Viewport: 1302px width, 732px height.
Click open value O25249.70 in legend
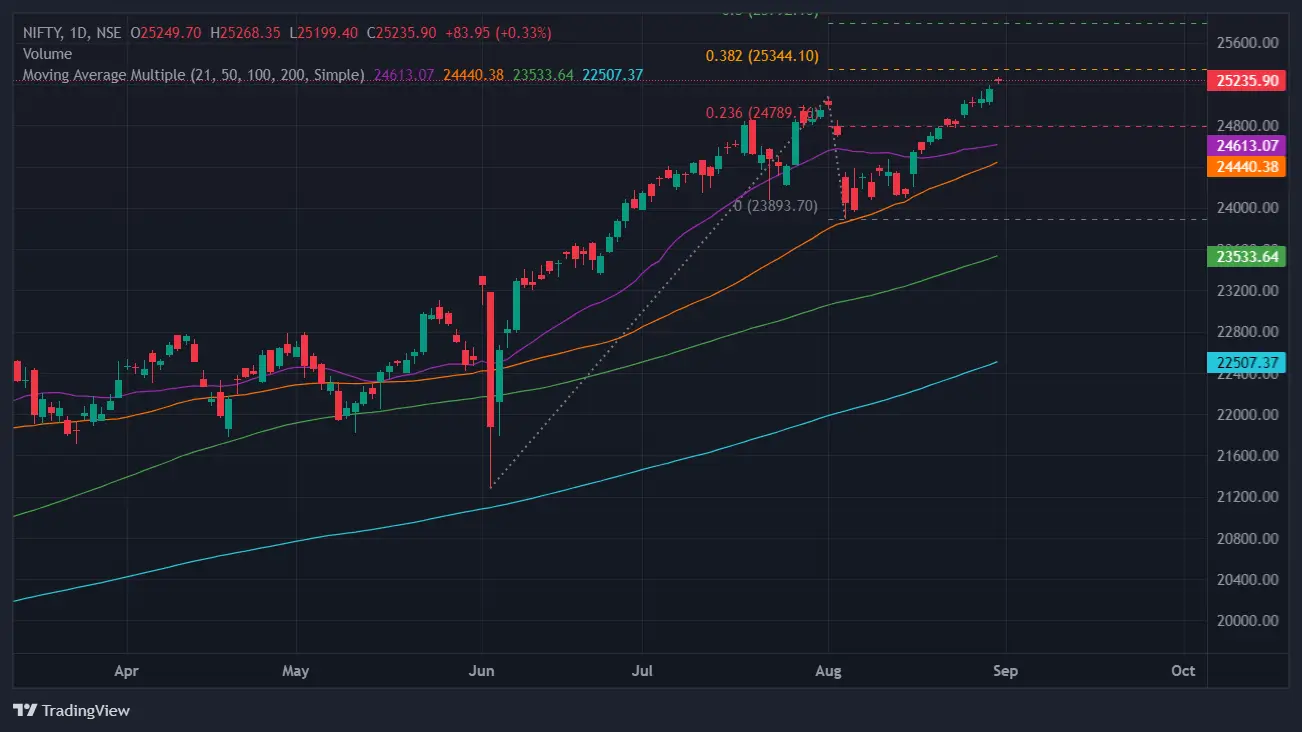click(166, 33)
